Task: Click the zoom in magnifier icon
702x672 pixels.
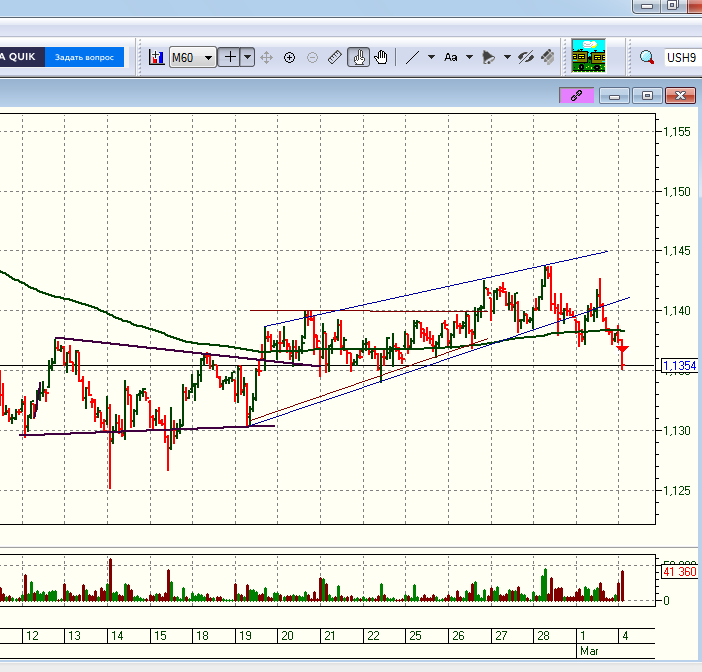Action: 290,57
